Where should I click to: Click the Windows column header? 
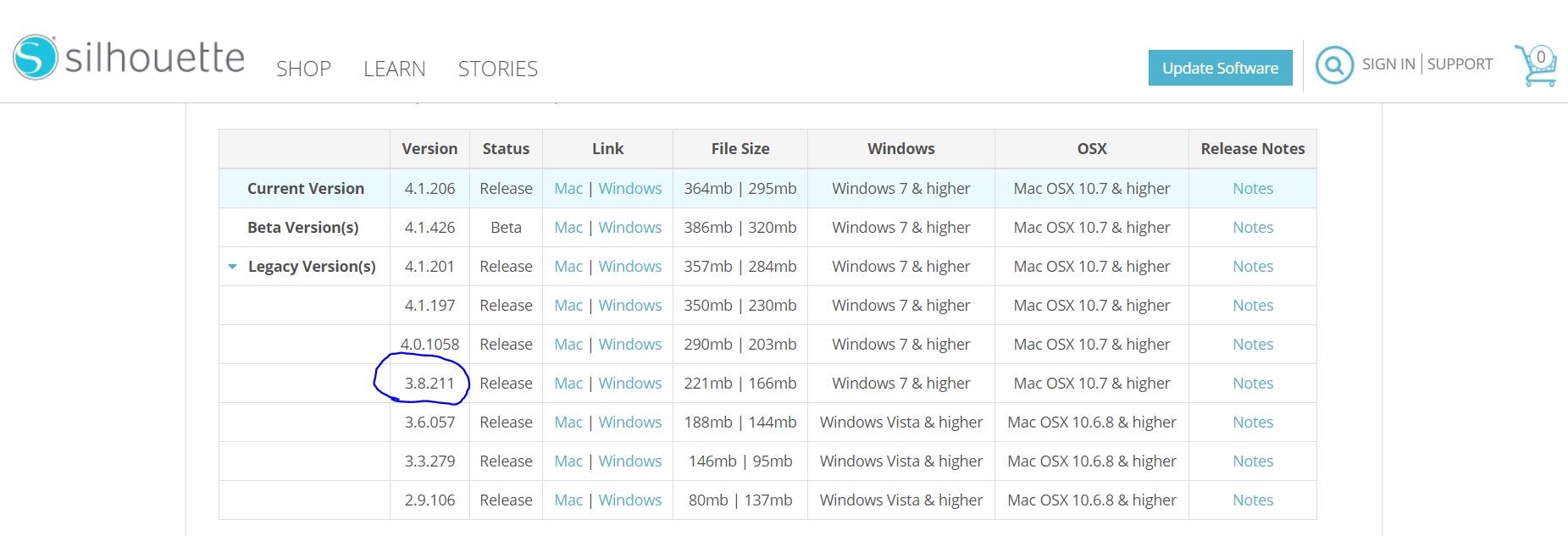[901, 149]
